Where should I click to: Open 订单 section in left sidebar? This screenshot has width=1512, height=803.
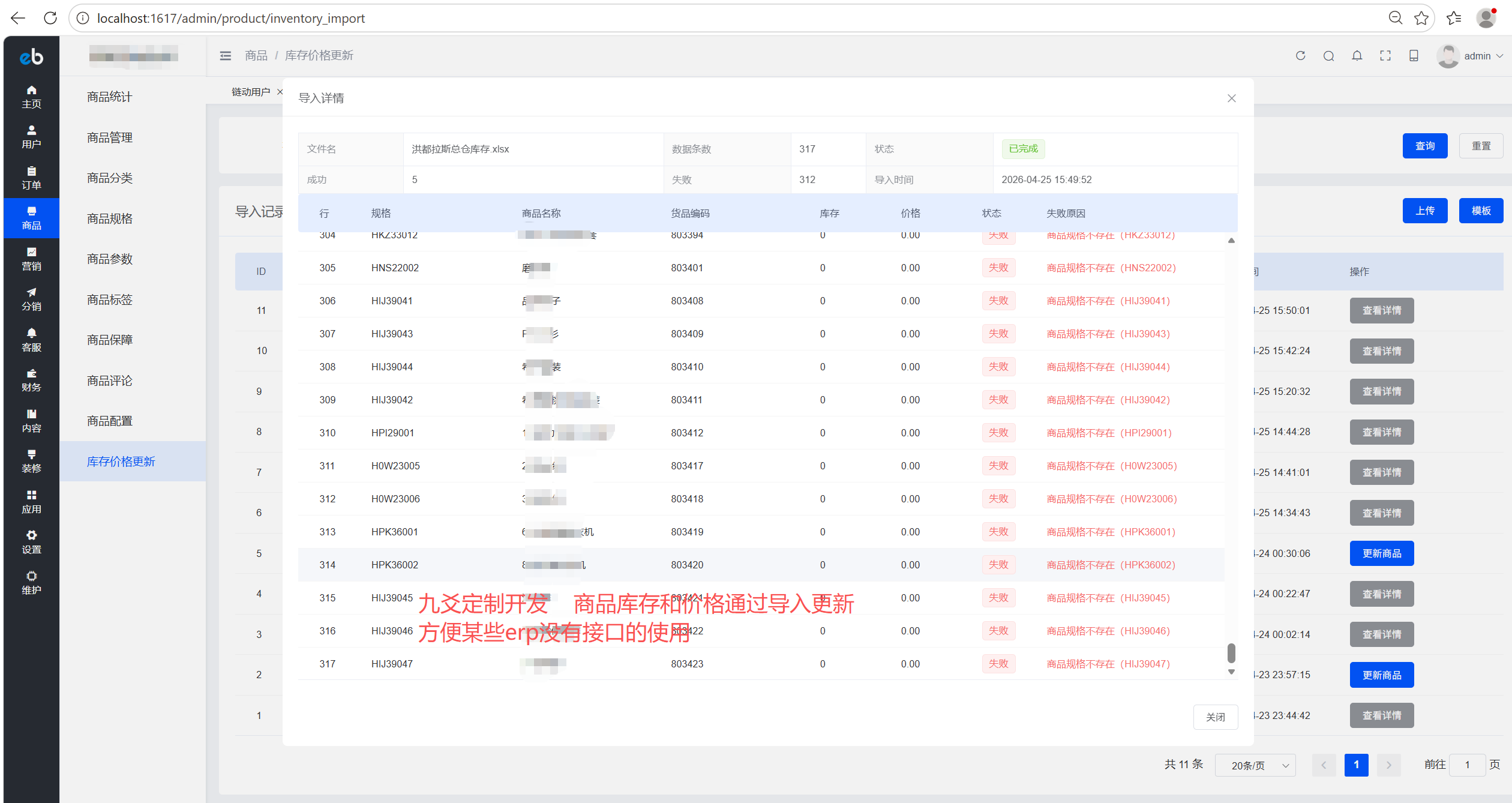tap(31, 178)
